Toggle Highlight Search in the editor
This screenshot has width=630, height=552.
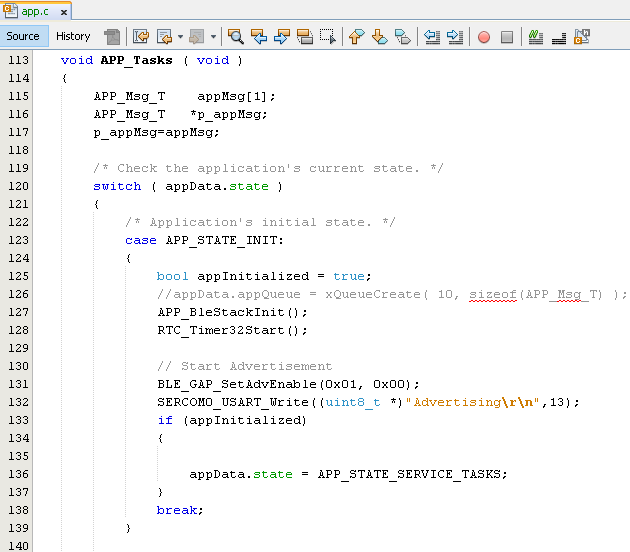pyautogui.click(x=304, y=37)
